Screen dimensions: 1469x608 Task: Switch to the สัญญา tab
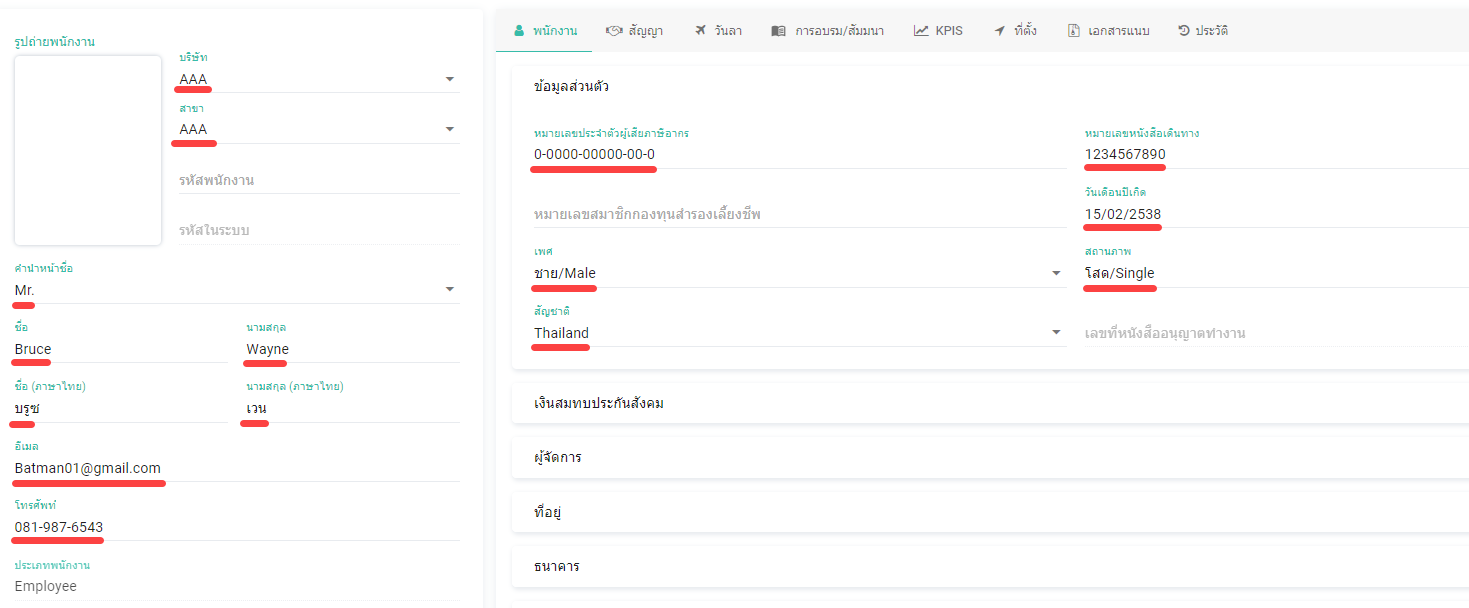635,31
